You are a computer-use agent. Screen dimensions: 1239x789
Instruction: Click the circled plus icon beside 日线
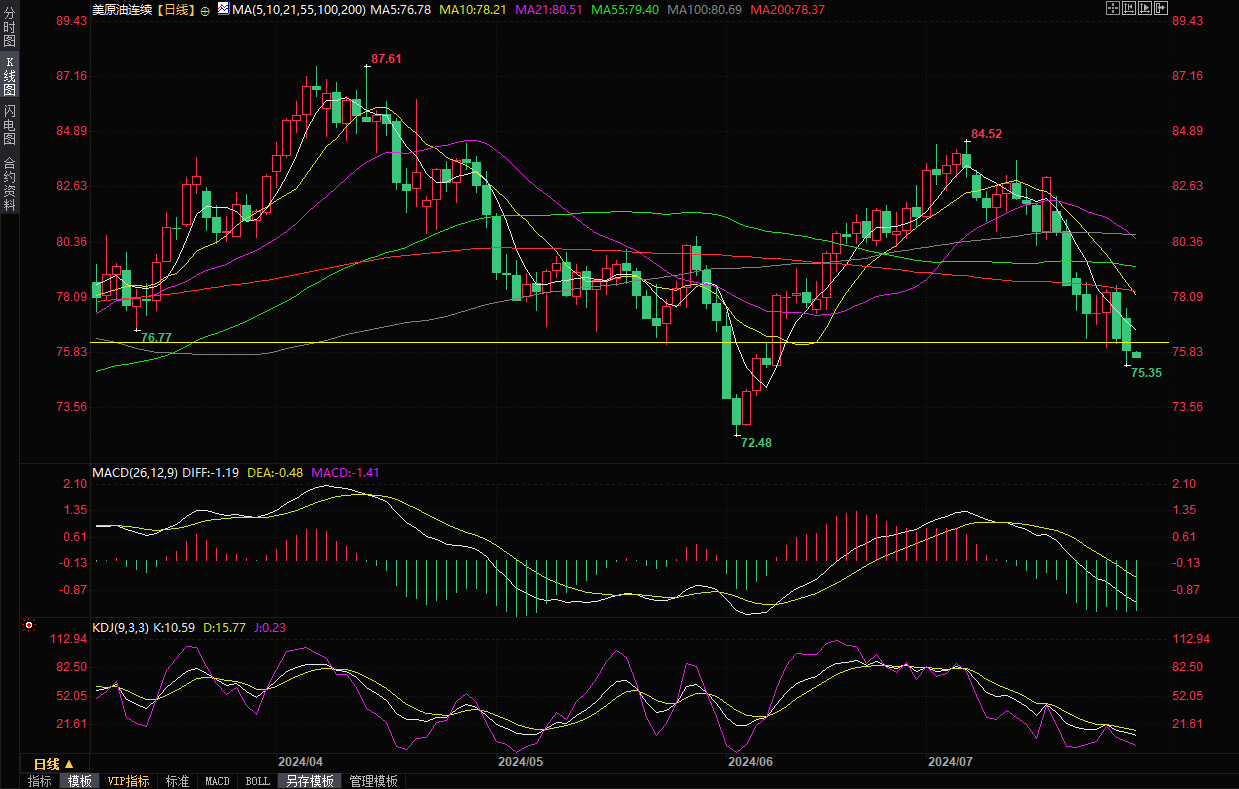pyautogui.click(x=205, y=9)
